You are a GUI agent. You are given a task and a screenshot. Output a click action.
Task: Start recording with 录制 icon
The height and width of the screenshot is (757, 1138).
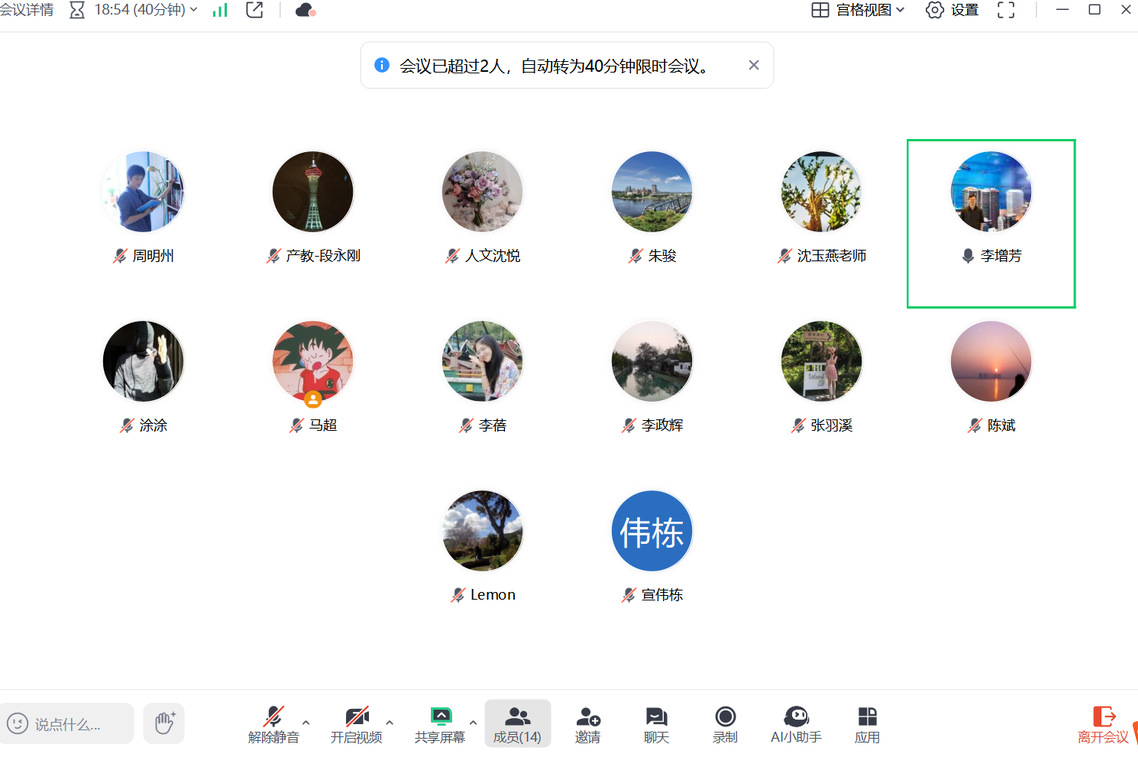pyautogui.click(x=725, y=725)
